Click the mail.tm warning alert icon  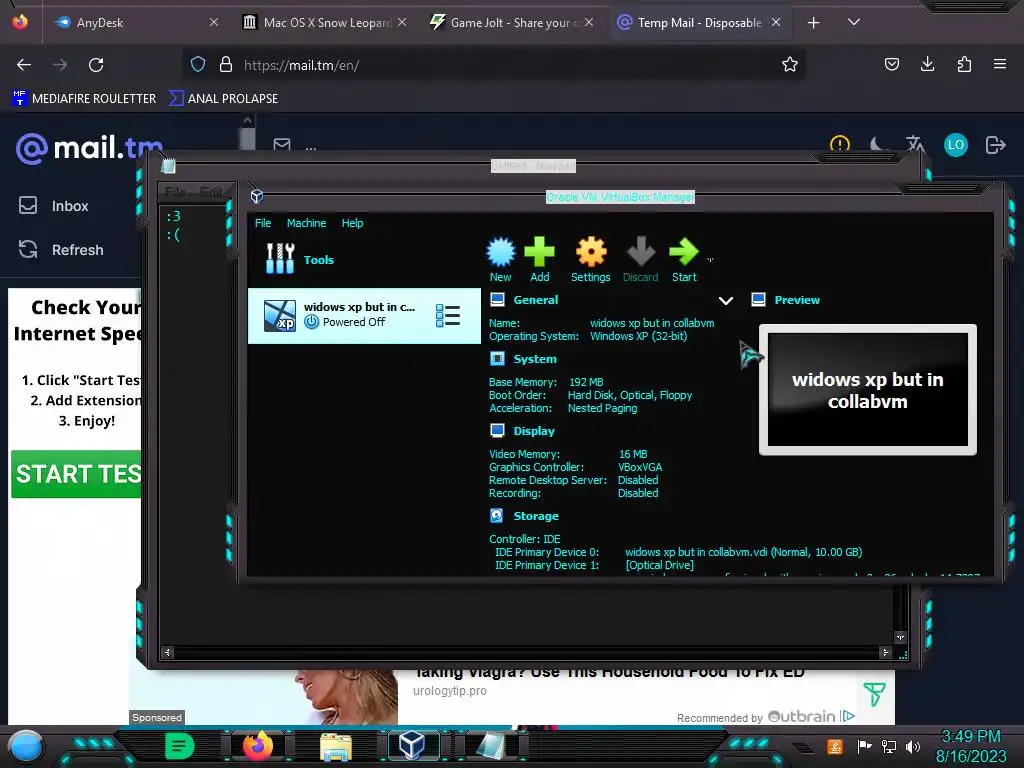[839, 144]
